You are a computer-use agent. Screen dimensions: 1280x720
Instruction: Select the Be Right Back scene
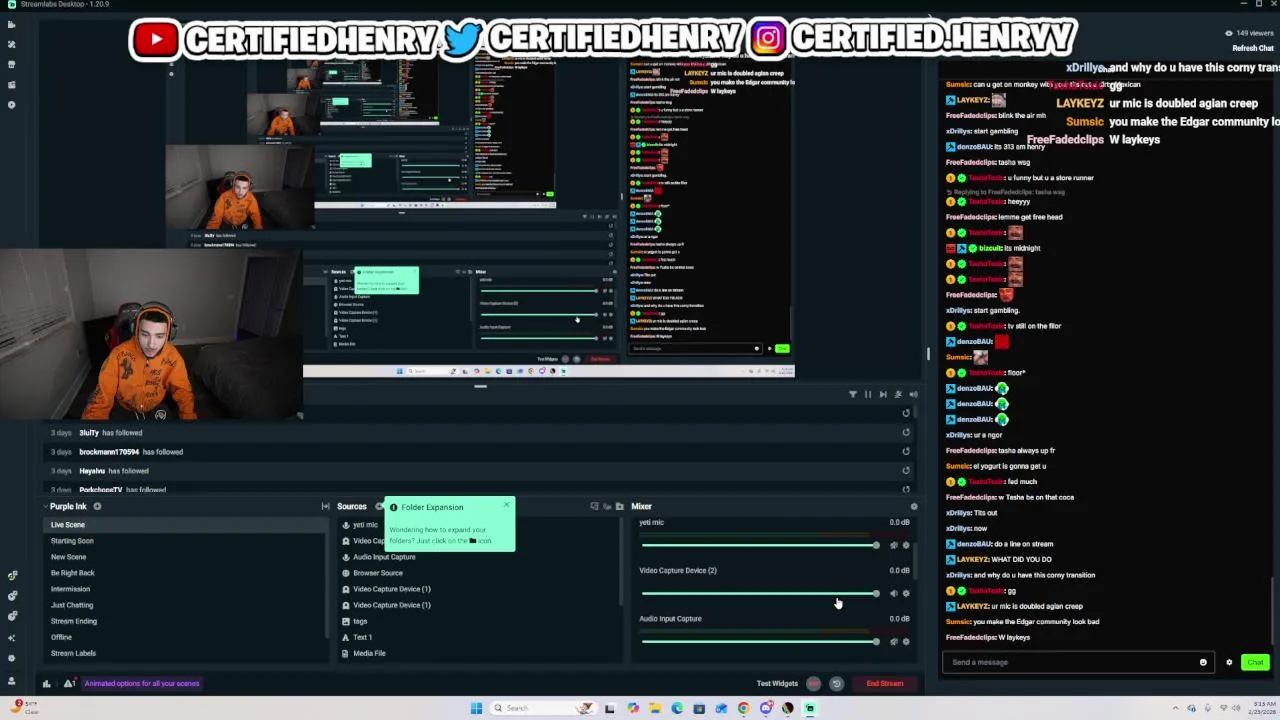coord(186,573)
